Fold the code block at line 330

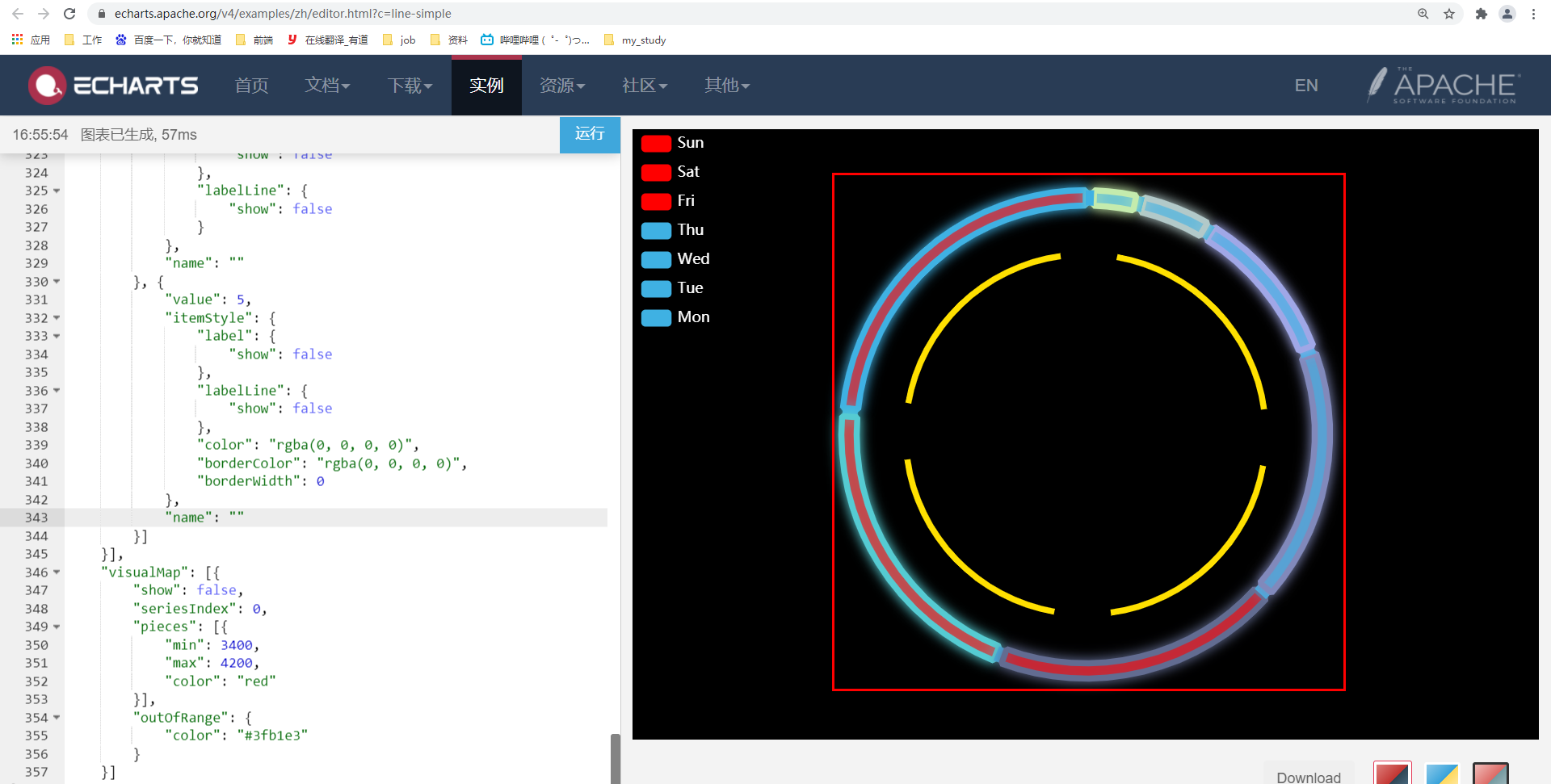point(57,282)
